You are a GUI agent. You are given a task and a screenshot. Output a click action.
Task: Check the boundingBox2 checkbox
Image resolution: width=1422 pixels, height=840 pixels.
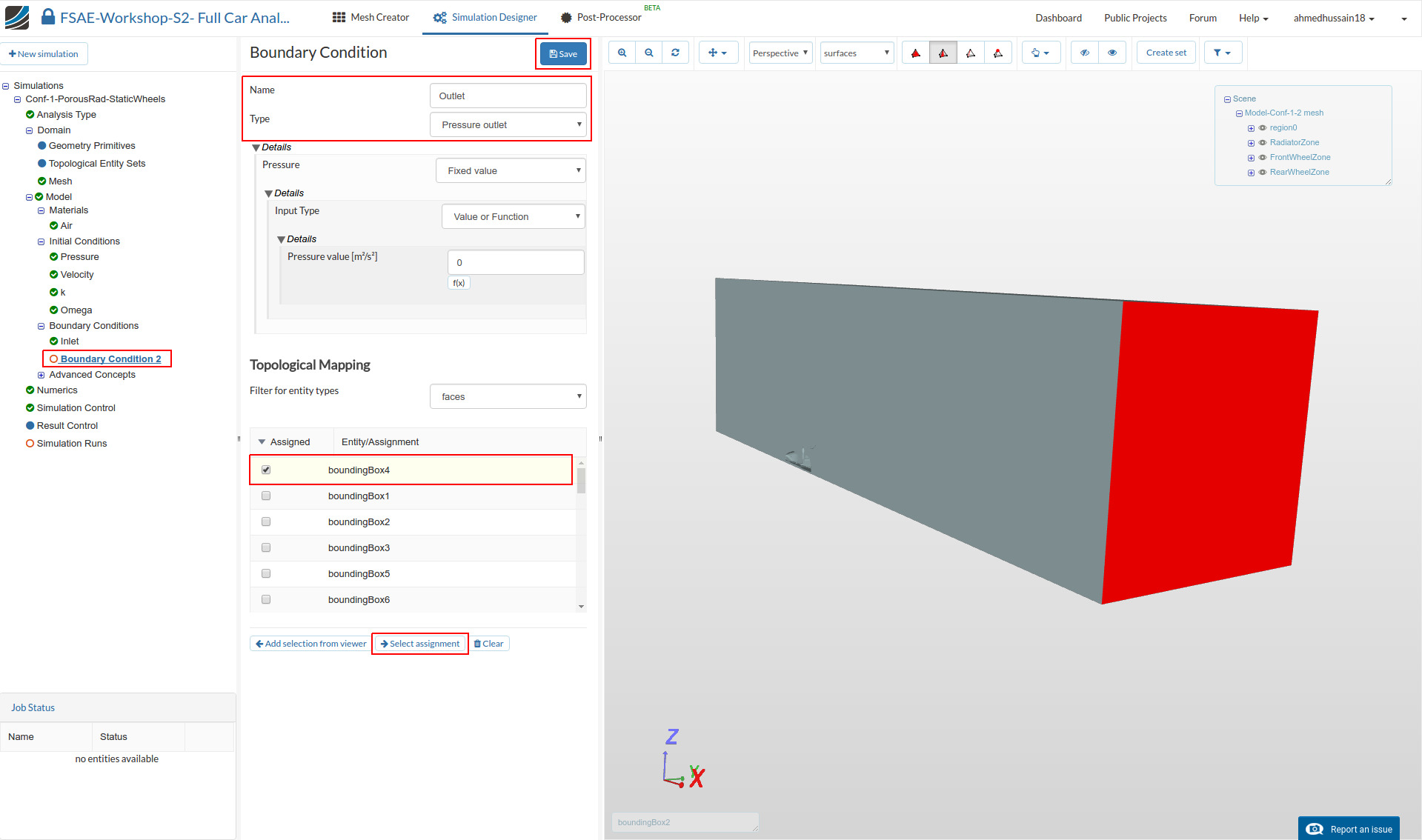coord(266,521)
